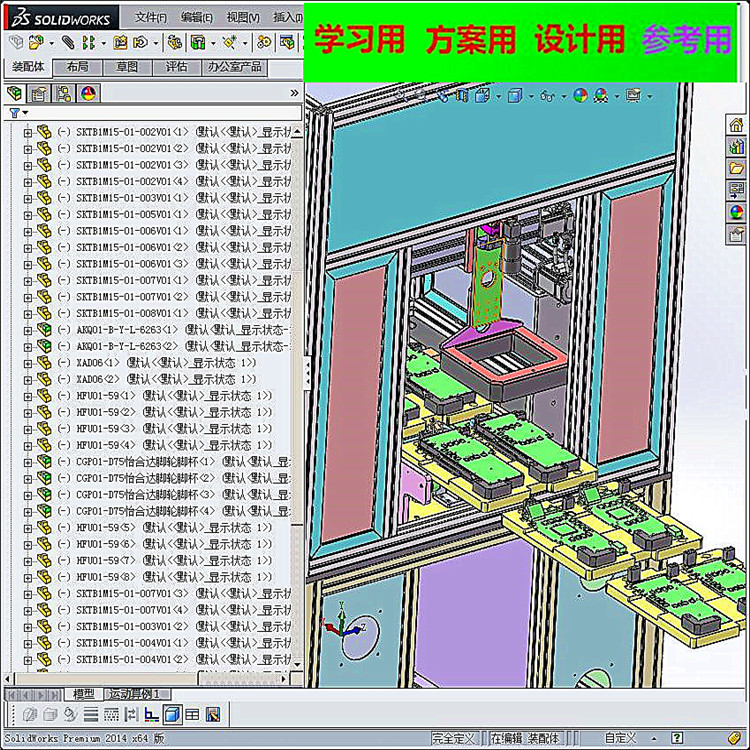Expand the XAD06<2> tree node
Viewport: 750px width, 750px height.
point(28,380)
